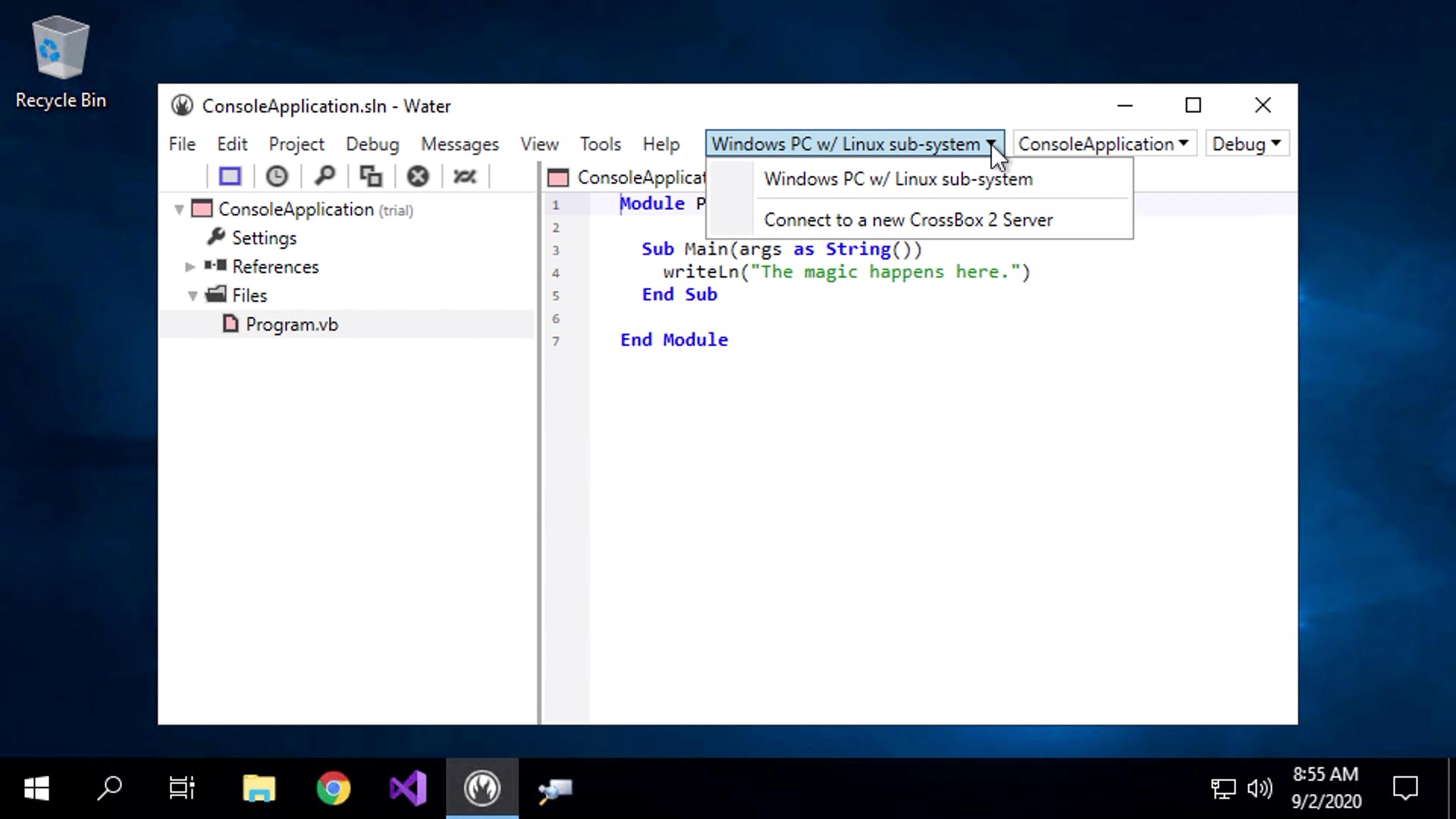1456x819 pixels.
Task: Click the search magnifier toolbar icon
Action: pyautogui.click(x=325, y=177)
